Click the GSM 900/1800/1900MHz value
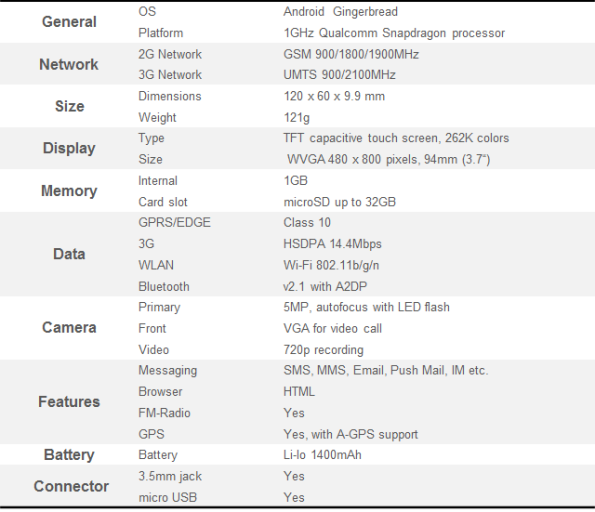 click(x=351, y=54)
